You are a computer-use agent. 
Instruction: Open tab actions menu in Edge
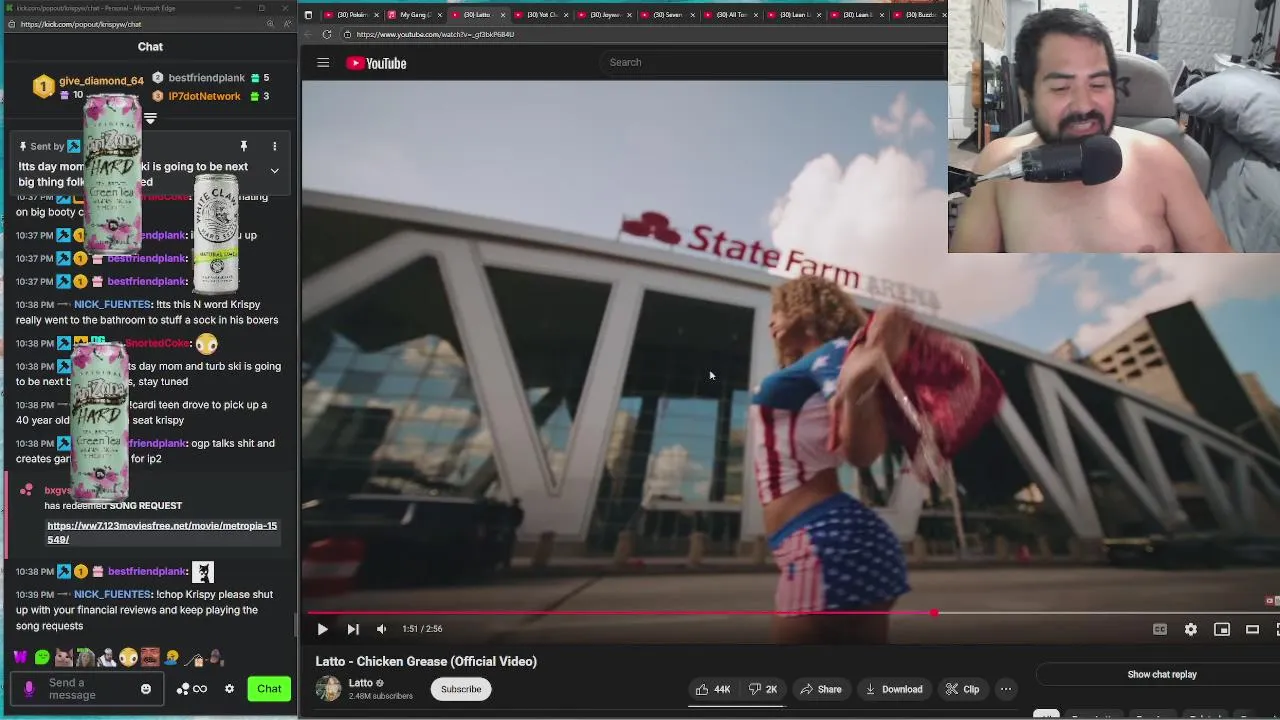pos(308,15)
